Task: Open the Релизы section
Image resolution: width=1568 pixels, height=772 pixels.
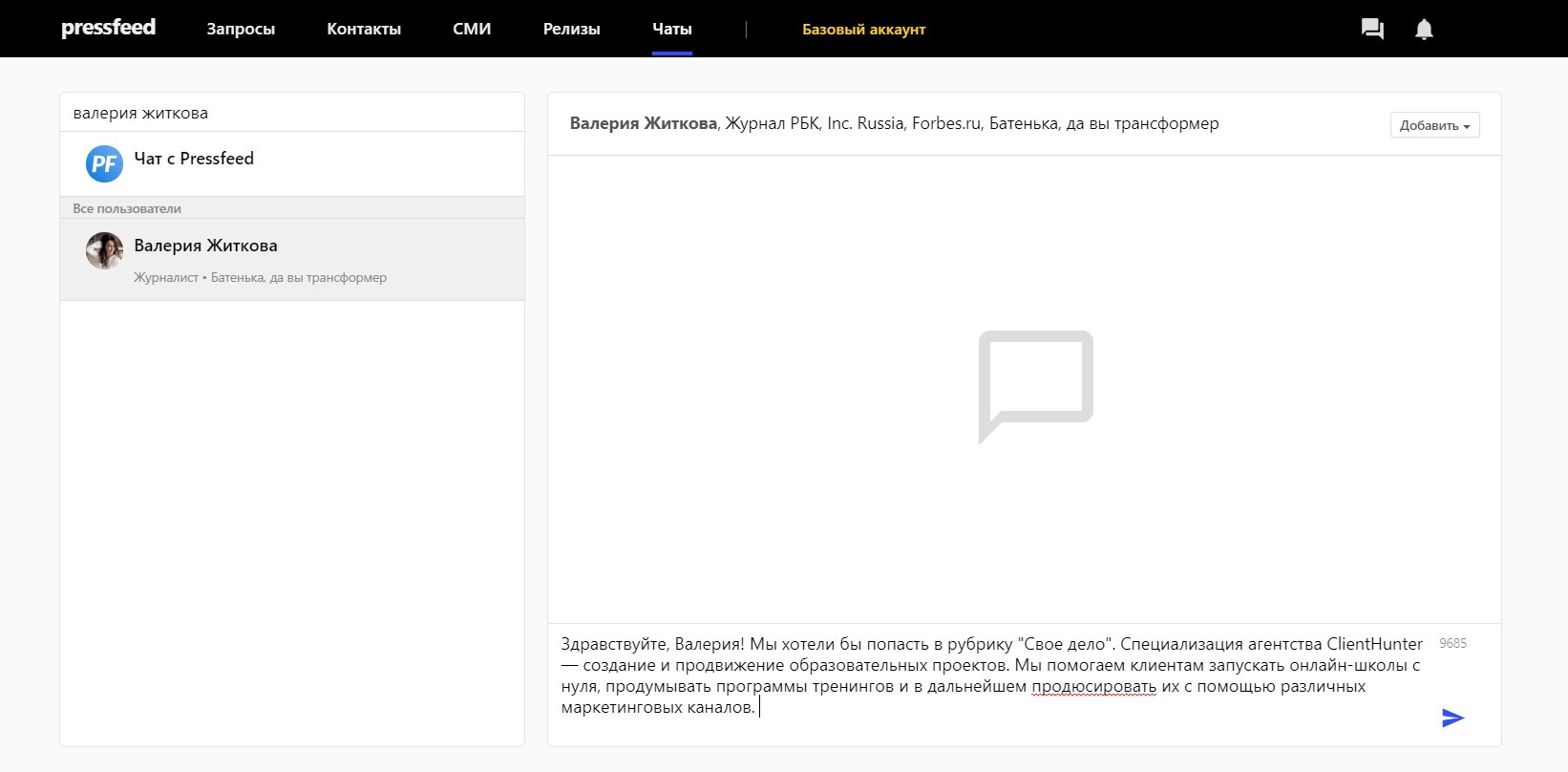Action: click(x=571, y=30)
